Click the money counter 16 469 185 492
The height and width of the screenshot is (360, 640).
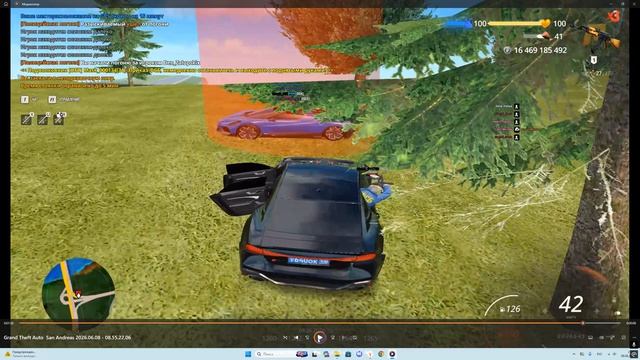click(540, 50)
